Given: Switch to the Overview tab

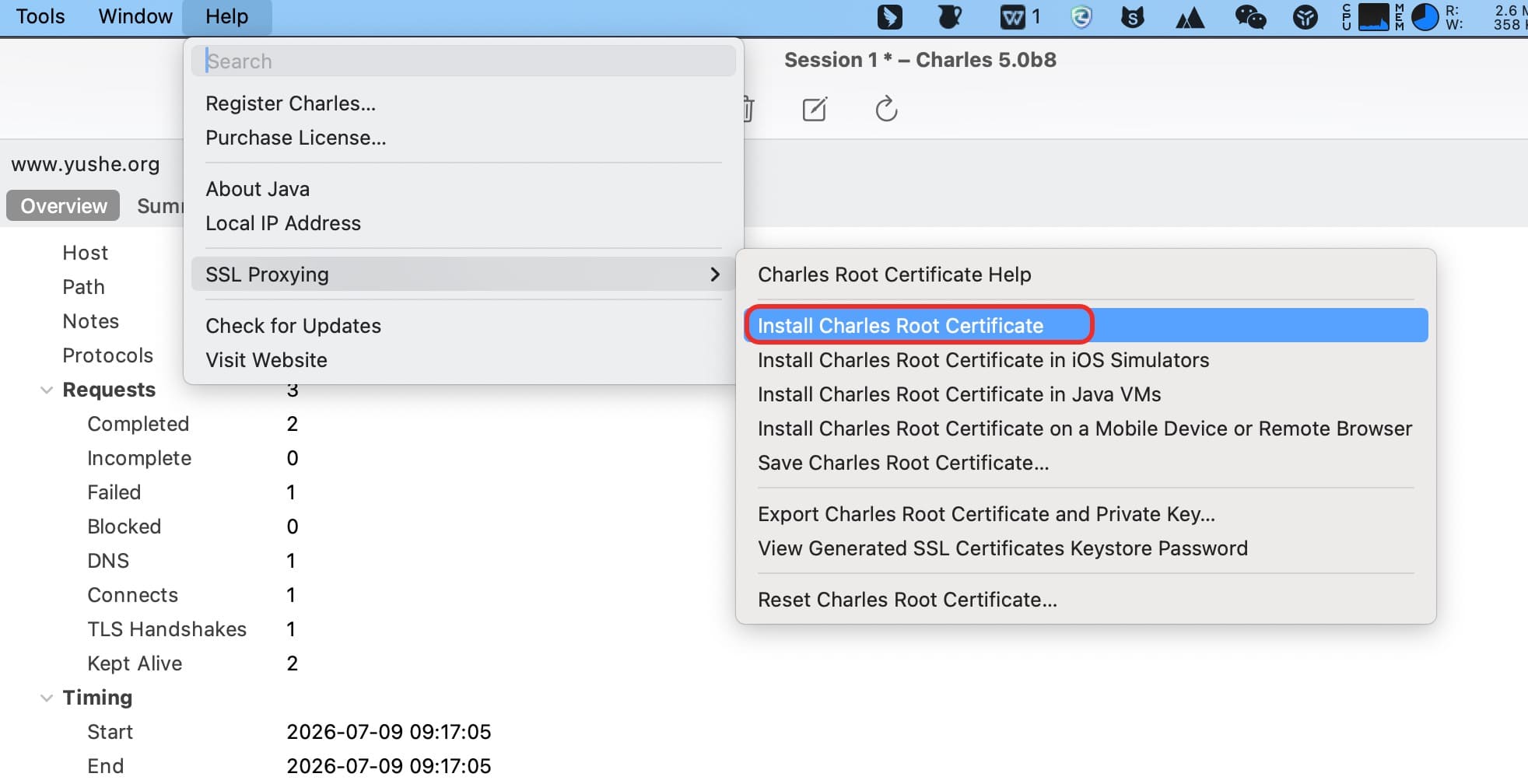Looking at the screenshot, I should [x=63, y=206].
